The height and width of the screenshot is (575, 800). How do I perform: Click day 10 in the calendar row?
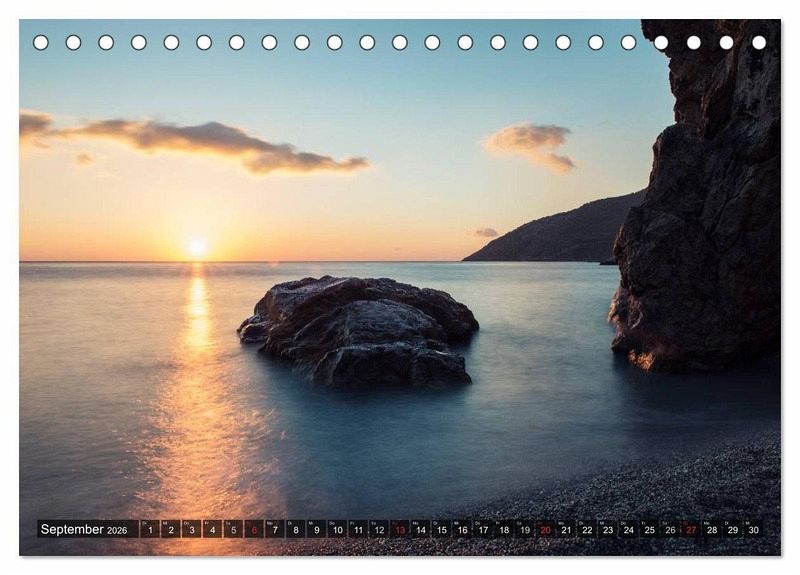click(x=337, y=530)
